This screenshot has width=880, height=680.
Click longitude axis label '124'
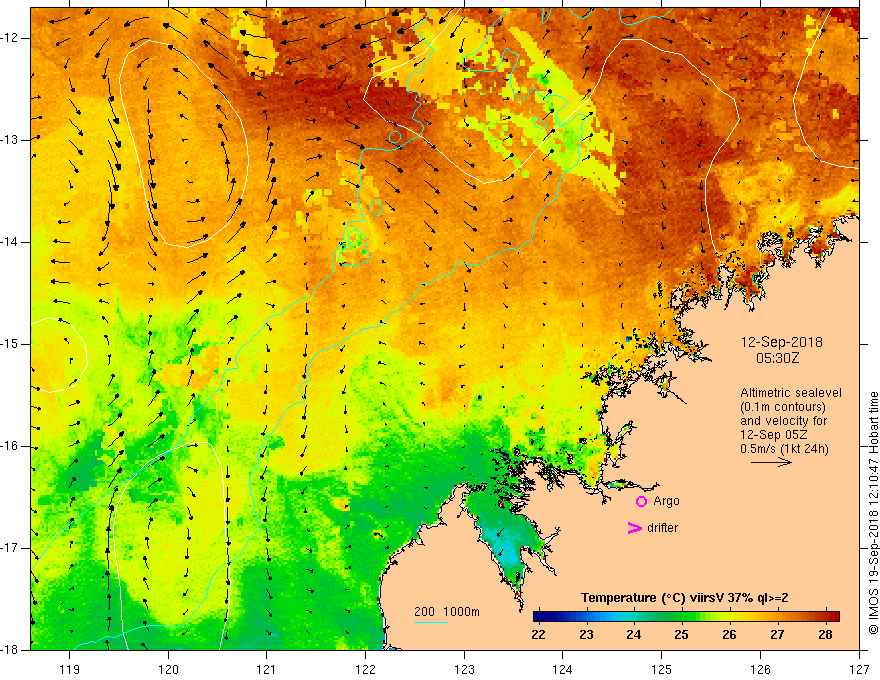click(x=563, y=669)
